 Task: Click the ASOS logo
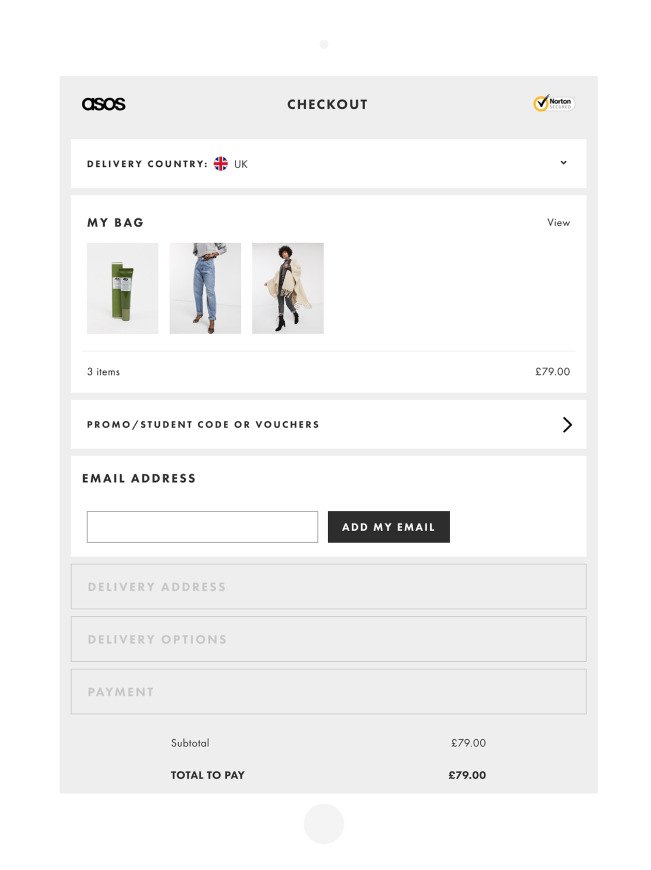click(x=103, y=104)
